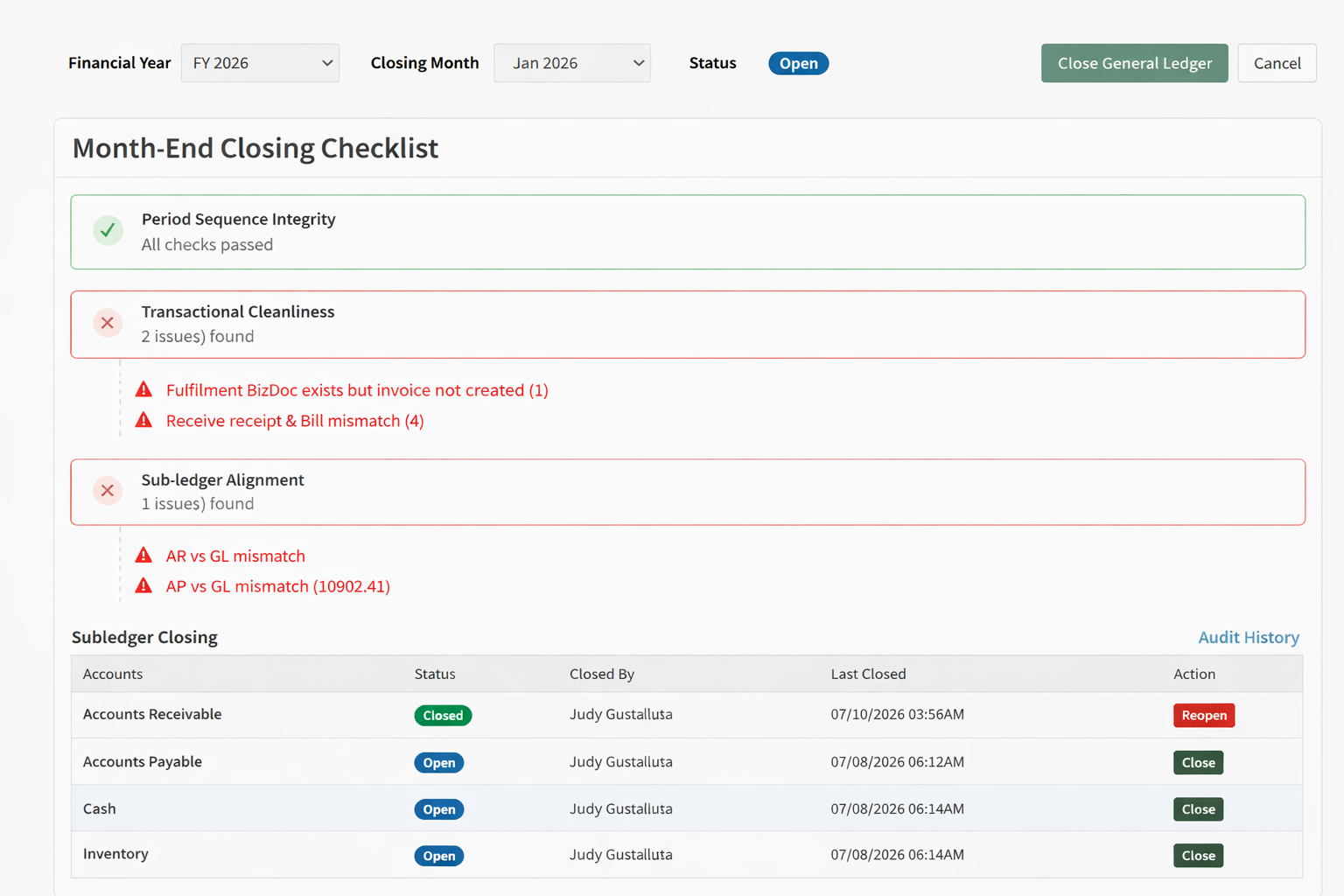This screenshot has width=1344, height=896.
Task: Click the Open status badge in header
Action: click(798, 63)
